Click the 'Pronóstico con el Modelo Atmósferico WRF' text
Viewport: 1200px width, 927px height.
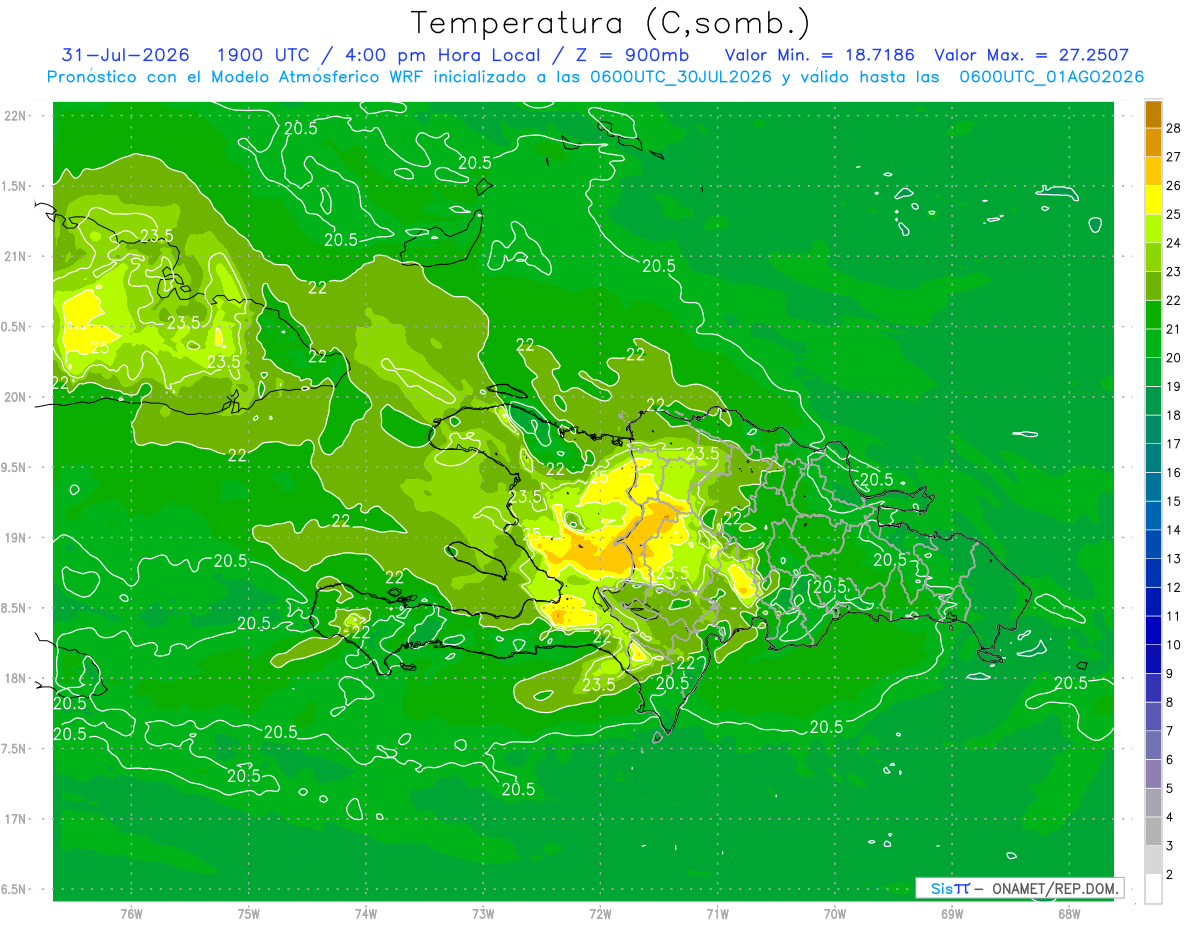coord(237,77)
